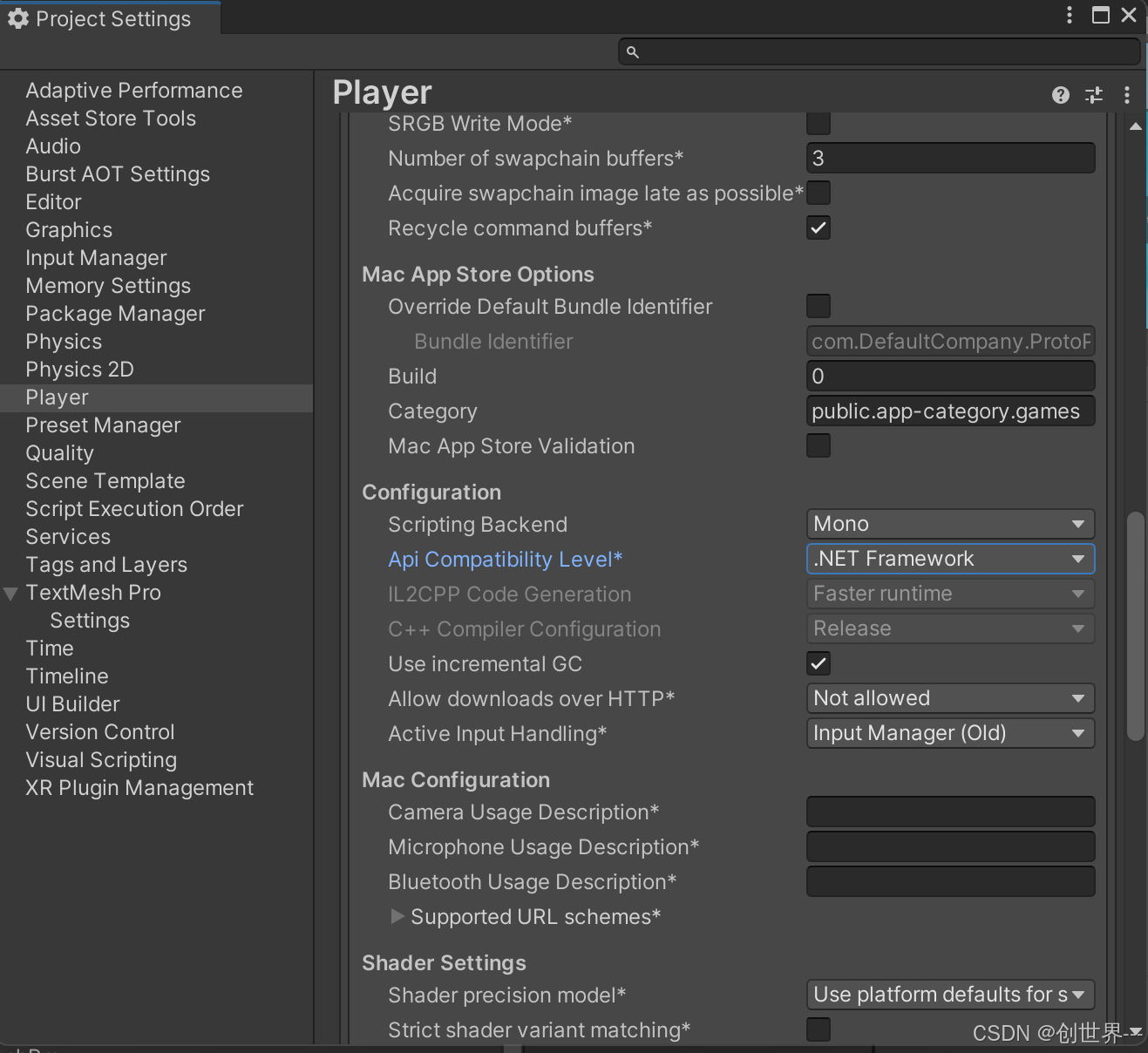Open Scripting Backend Mono dropdown
1148x1053 pixels.
coord(950,524)
